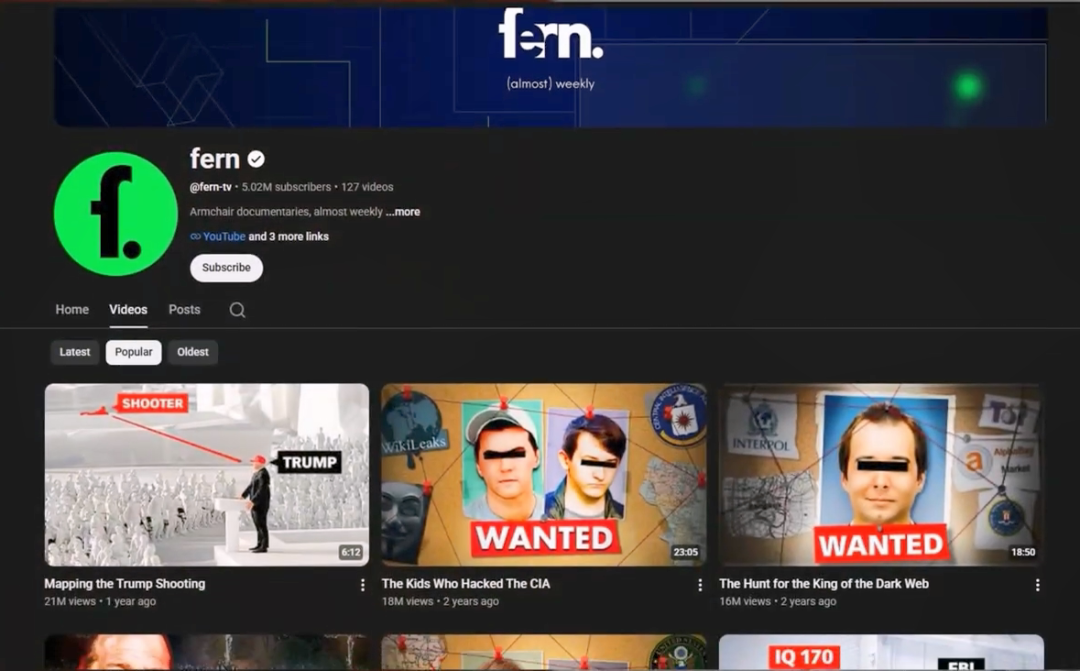Select the Popular sort chip
1080x671 pixels.
click(134, 352)
